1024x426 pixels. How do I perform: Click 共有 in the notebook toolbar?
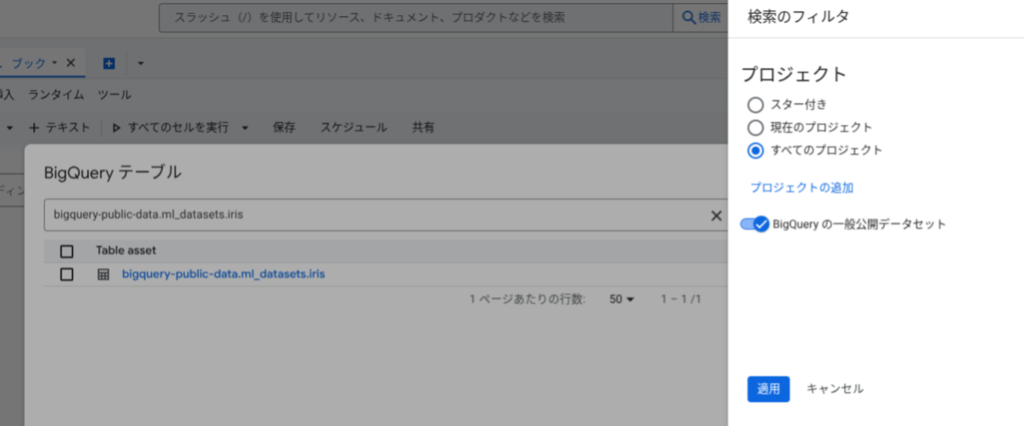point(423,127)
